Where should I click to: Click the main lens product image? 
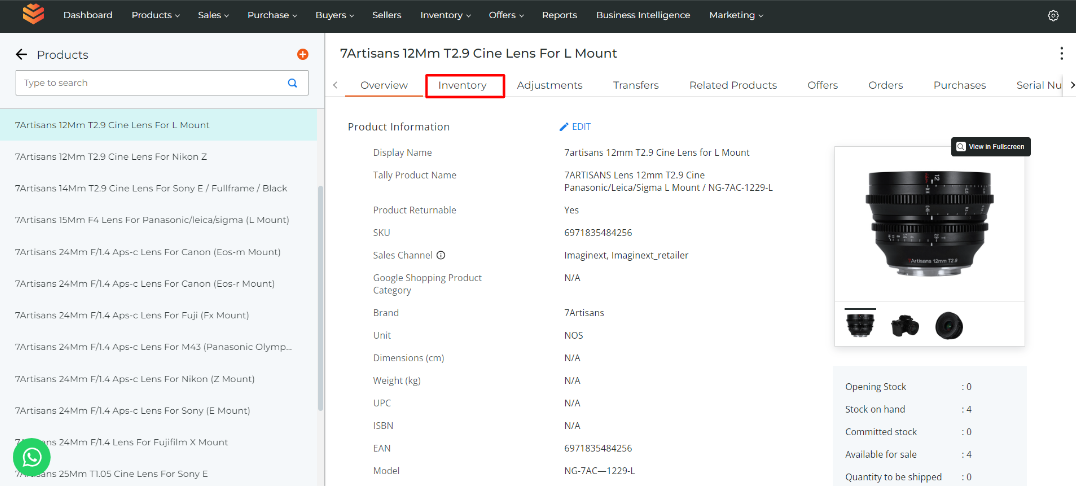click(x=928, y=223)
